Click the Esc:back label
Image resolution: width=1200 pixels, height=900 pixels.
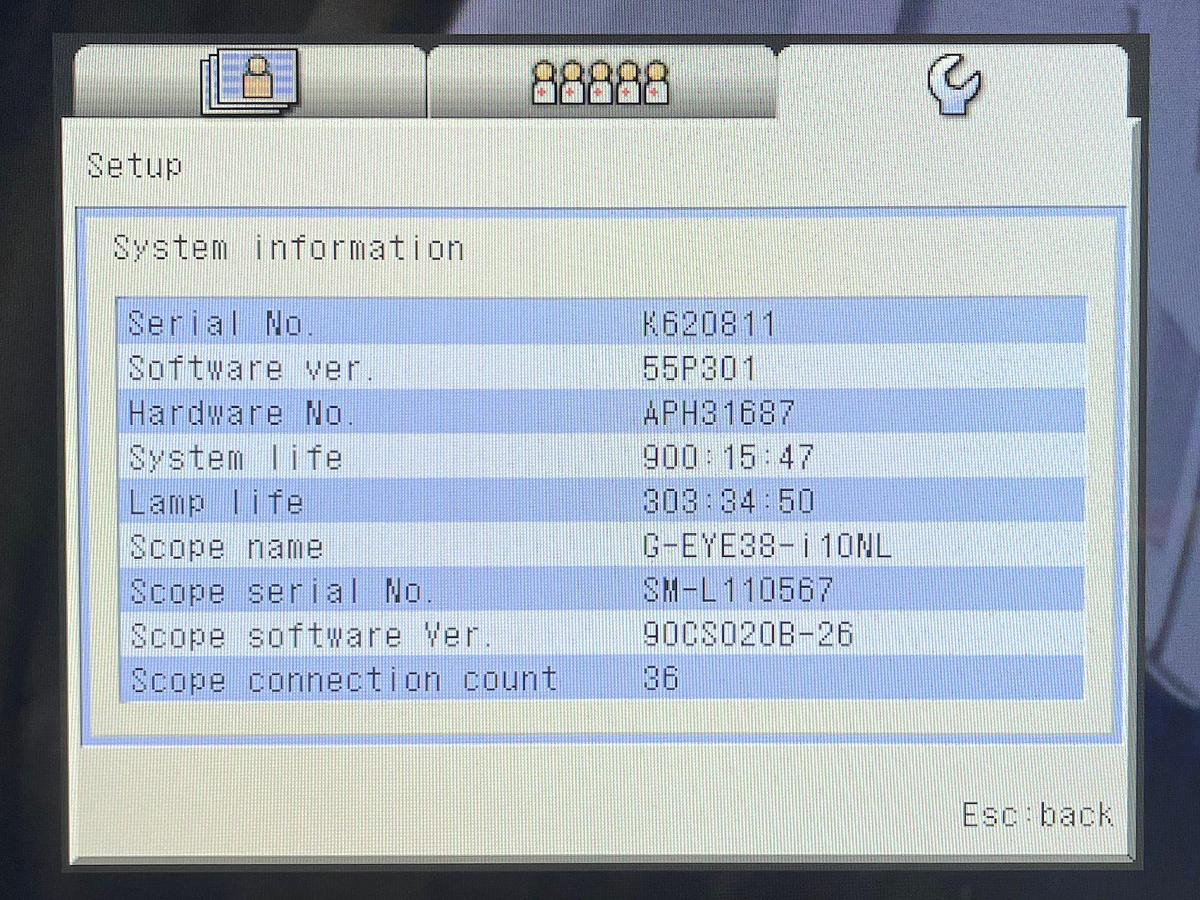pos(1037,814)
